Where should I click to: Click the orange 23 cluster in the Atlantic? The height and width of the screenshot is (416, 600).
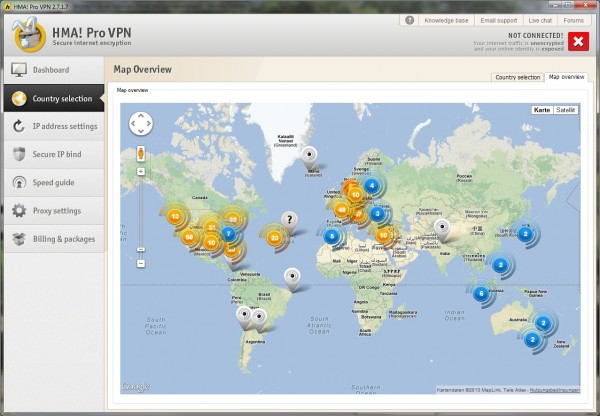tap(274, 238)
